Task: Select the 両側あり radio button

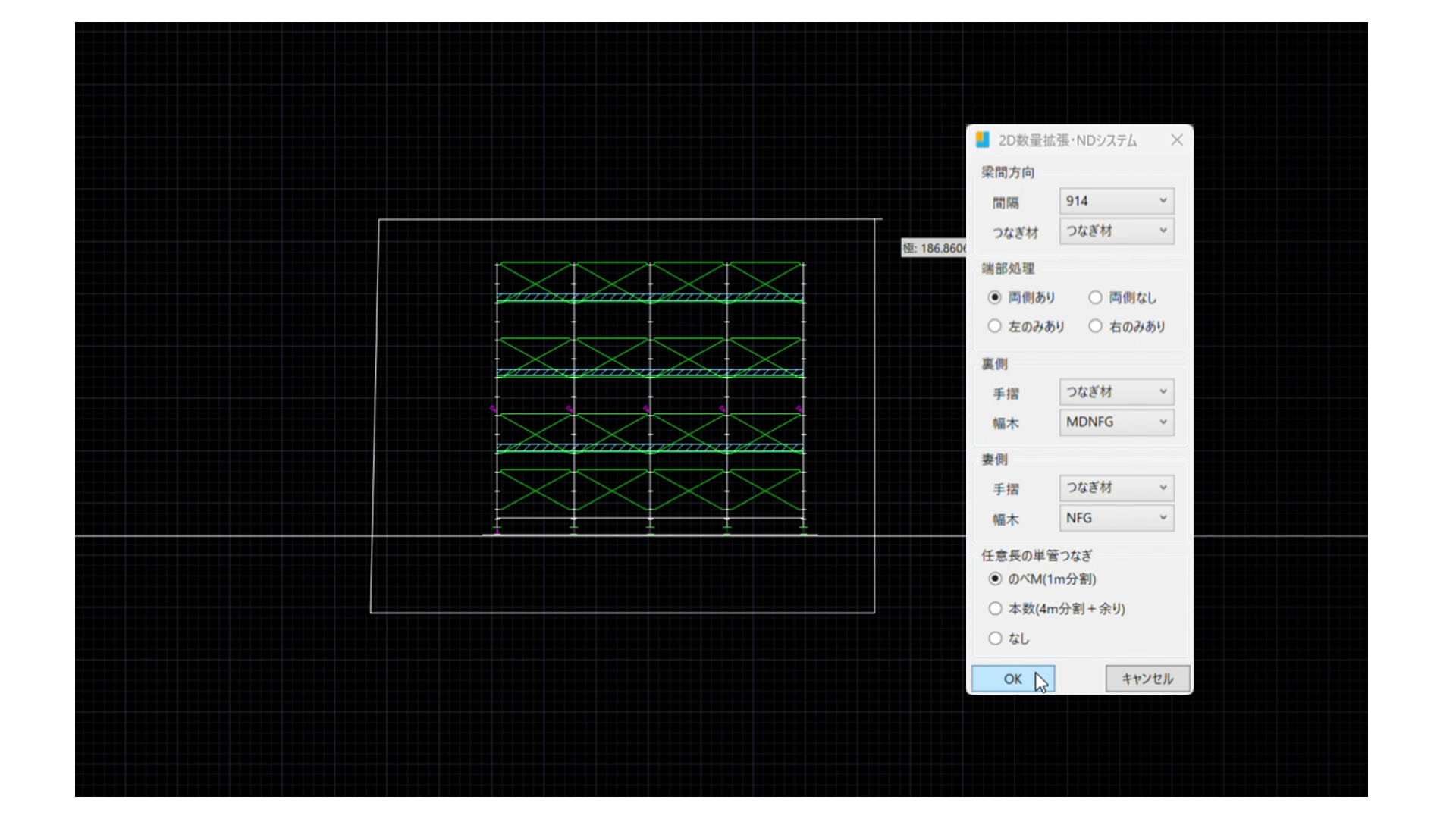Action: [x=995, y=298]
